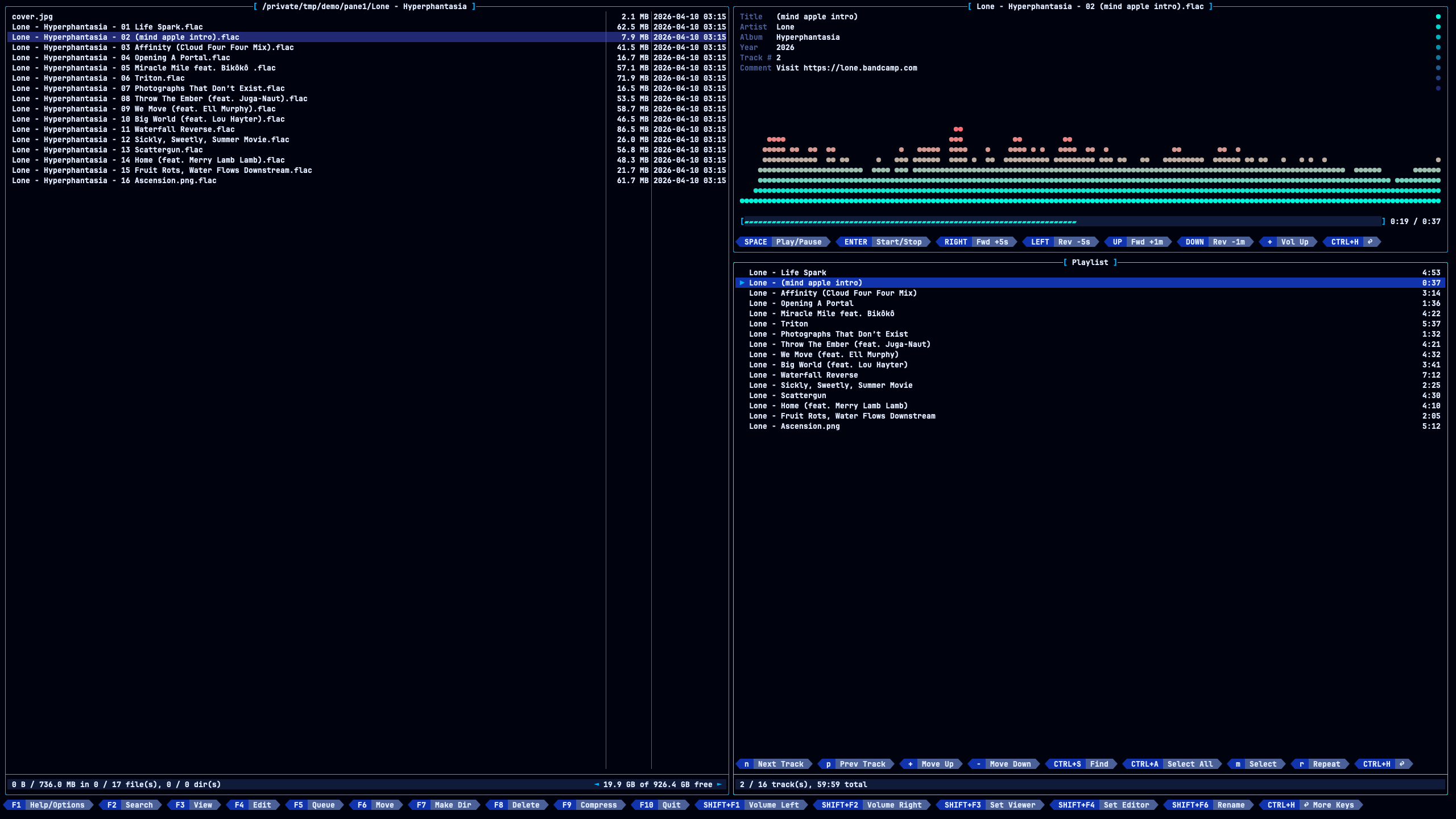The image size is (1456, 819).
Task: Click left arrow beside free disk space
Action: pyautogui.click(x=597, y=784)
